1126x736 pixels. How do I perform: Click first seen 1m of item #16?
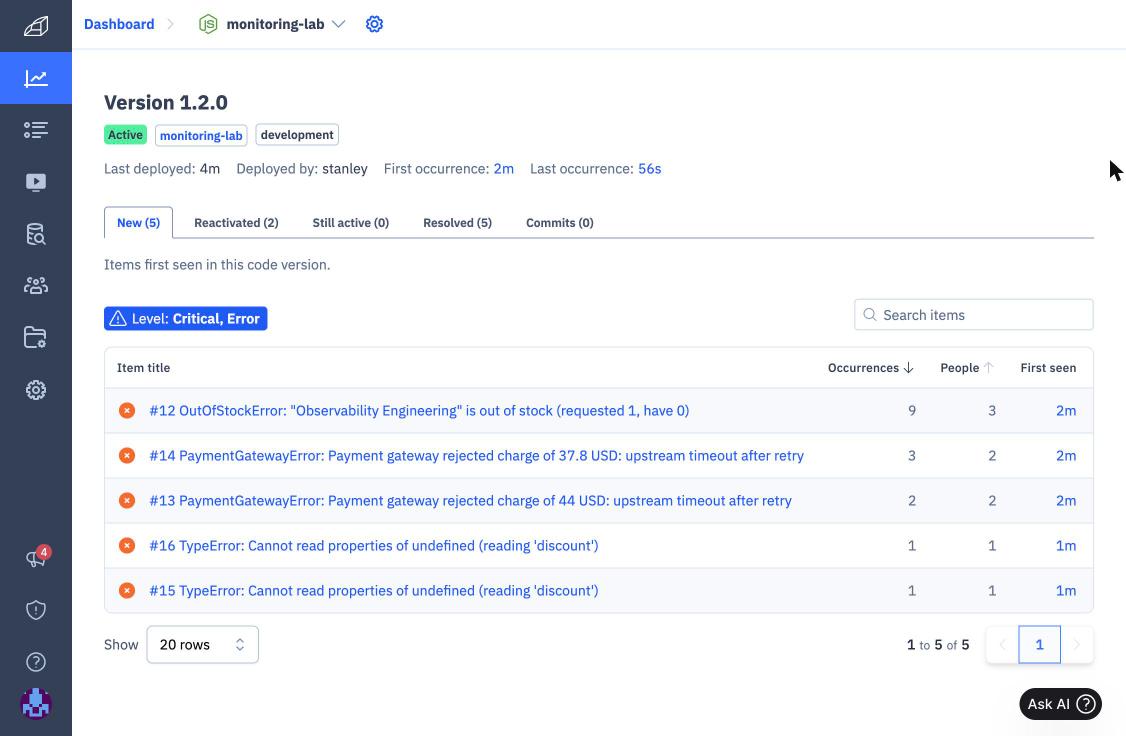coord(1066,546)
